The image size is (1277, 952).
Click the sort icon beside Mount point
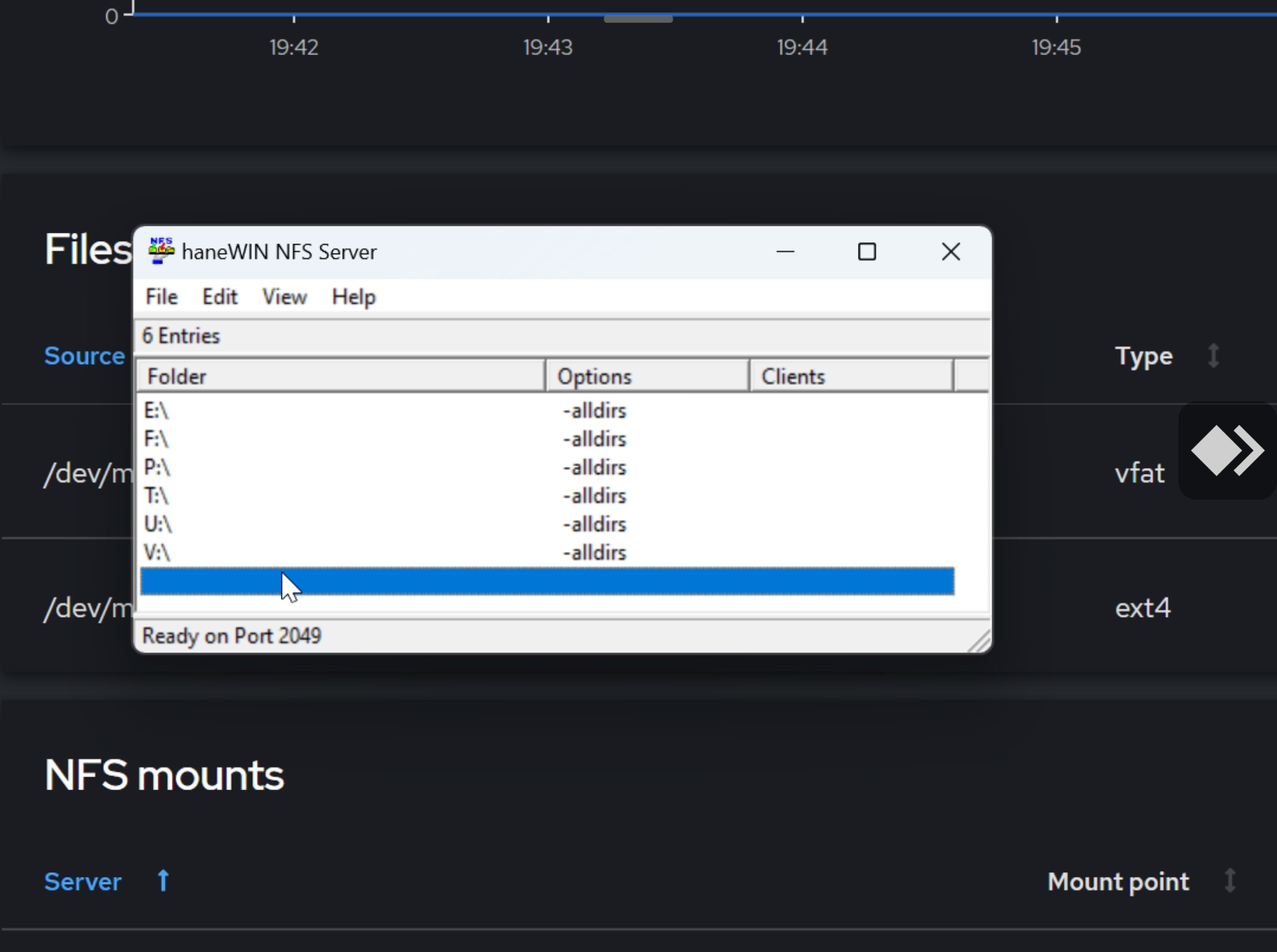tap(1231, 881)
